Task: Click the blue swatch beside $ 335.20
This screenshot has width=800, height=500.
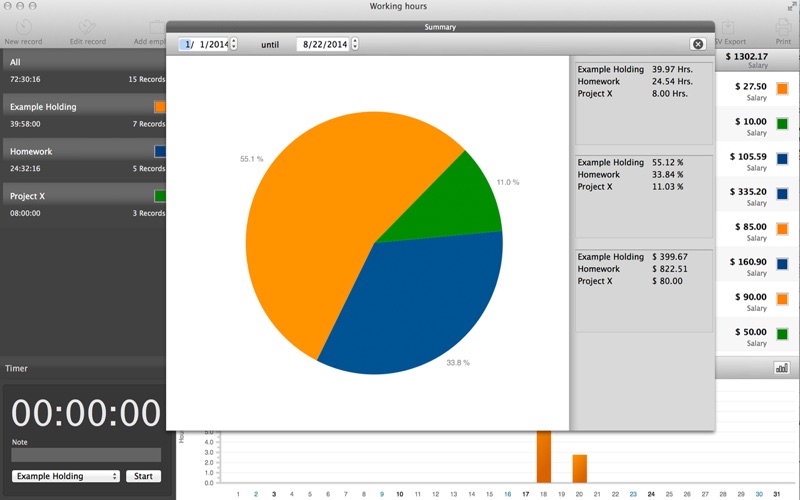Action: pos(782,194)
